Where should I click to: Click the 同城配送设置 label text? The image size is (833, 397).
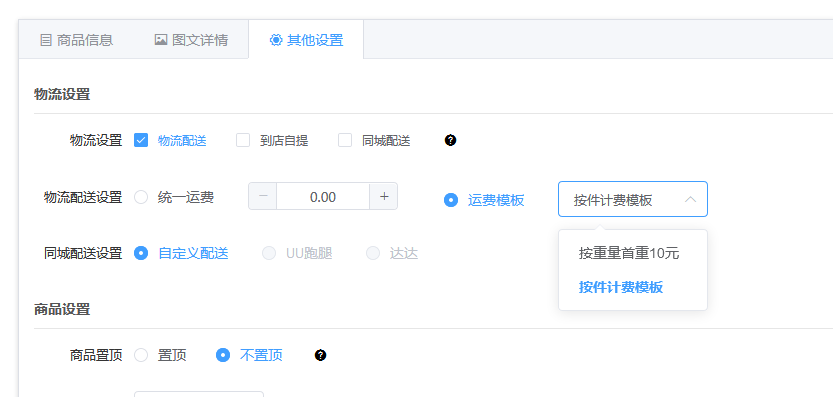pyautogui.click(x=83, y=254)
